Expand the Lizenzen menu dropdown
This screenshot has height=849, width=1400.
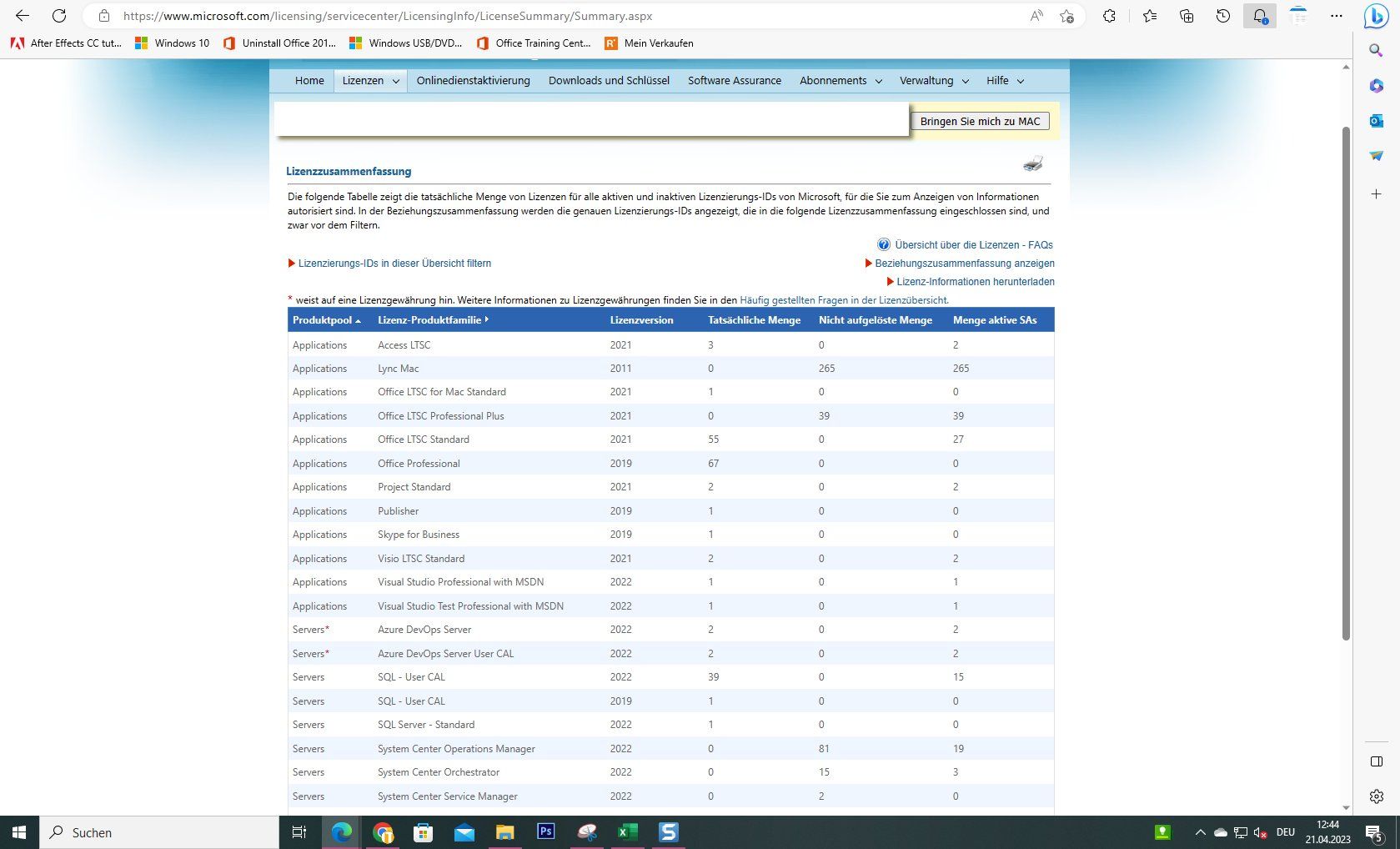[371, 81]
